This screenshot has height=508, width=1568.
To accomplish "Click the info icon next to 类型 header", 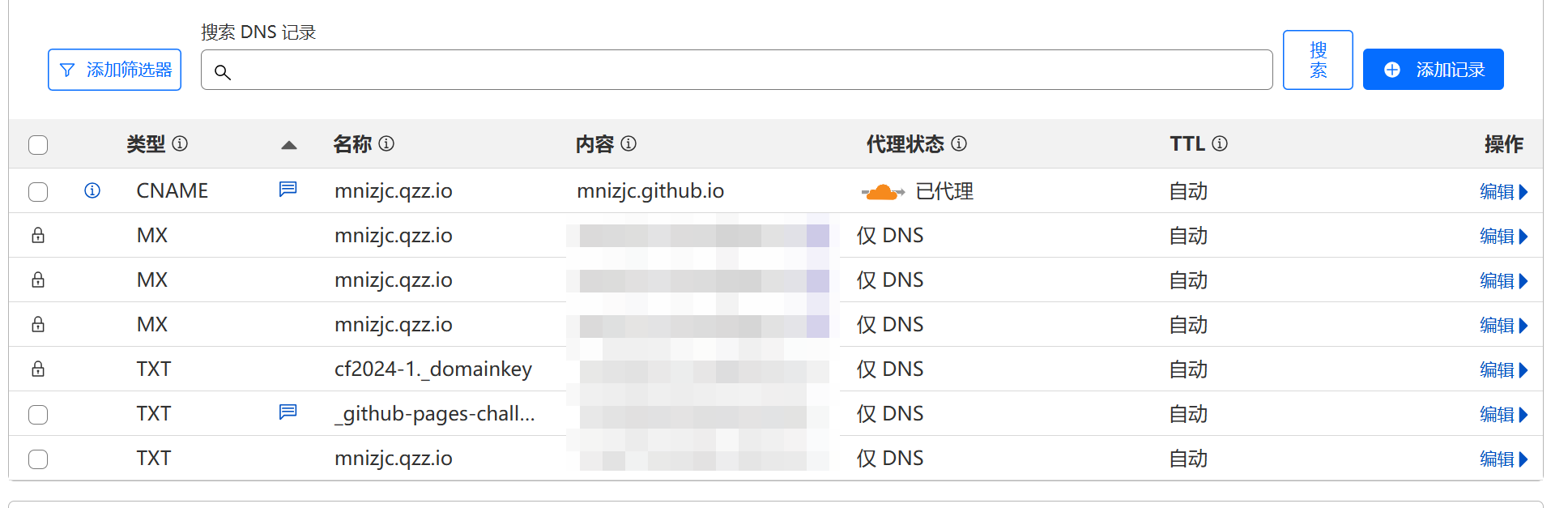I will pos(180,143).
